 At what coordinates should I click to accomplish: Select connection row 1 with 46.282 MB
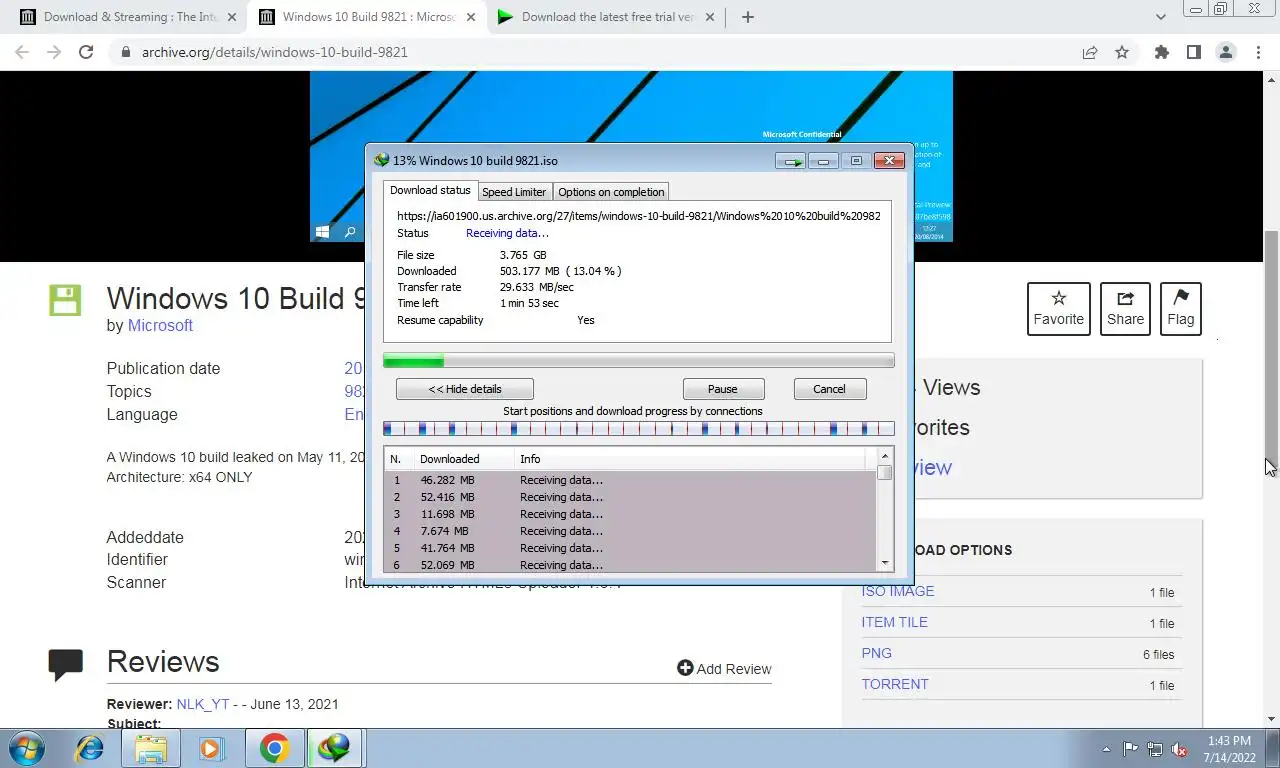pyautogui.click(x=630, y=480)
